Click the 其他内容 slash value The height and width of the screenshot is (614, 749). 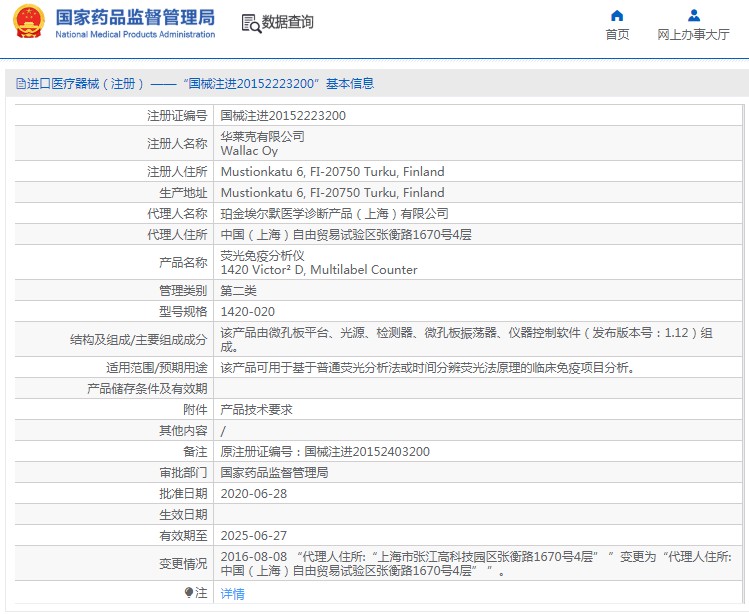tap(223, 431)
